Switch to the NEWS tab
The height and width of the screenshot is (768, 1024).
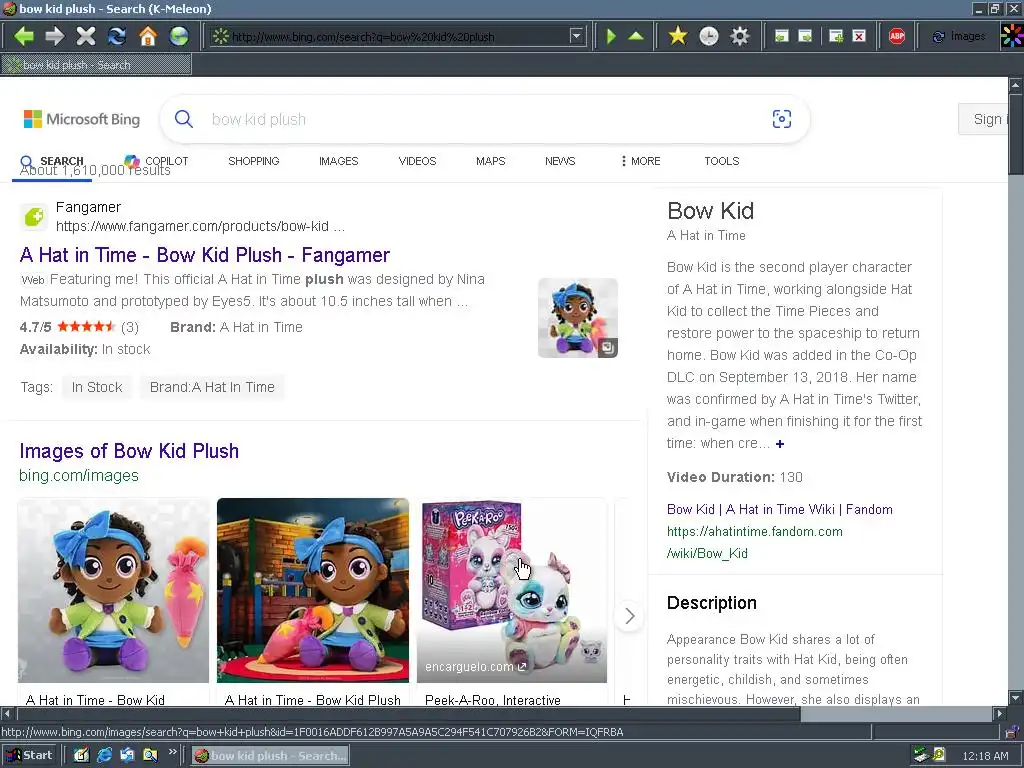coord(560,161)
